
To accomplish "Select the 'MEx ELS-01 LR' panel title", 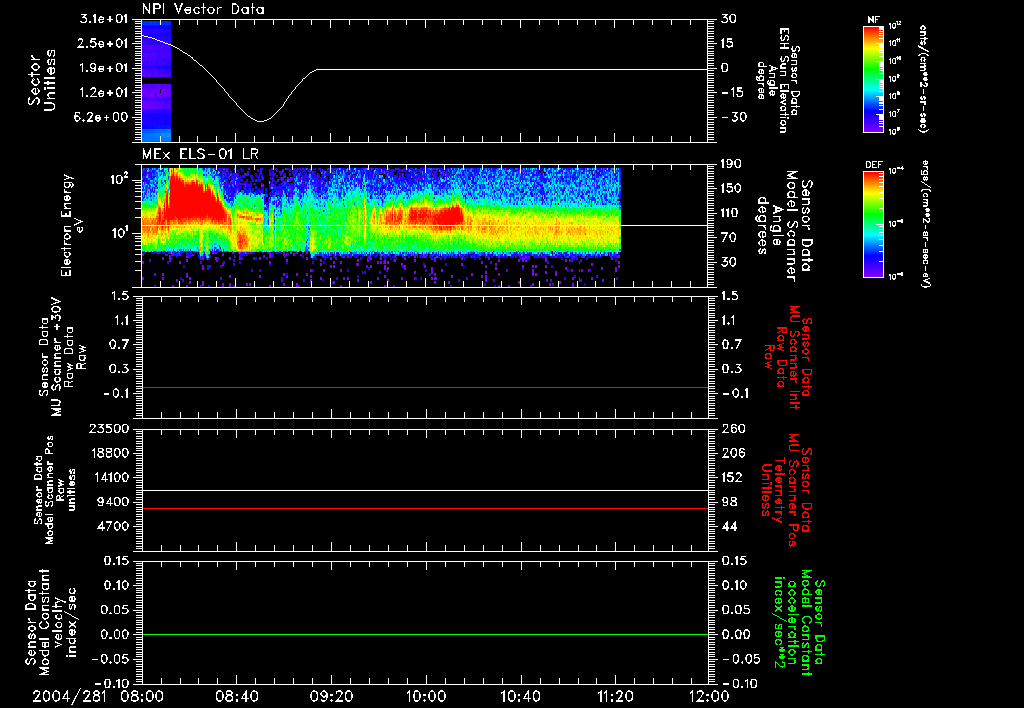I will [x=200, y=154].
